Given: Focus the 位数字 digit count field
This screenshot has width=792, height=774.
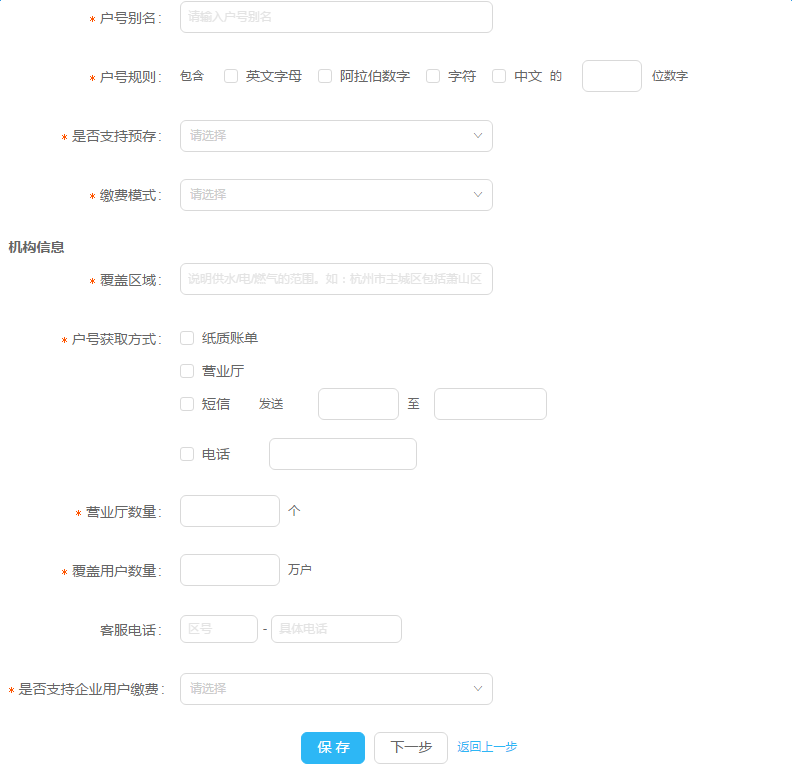Looking at the screenshot, I should click(x=612, y=76).
